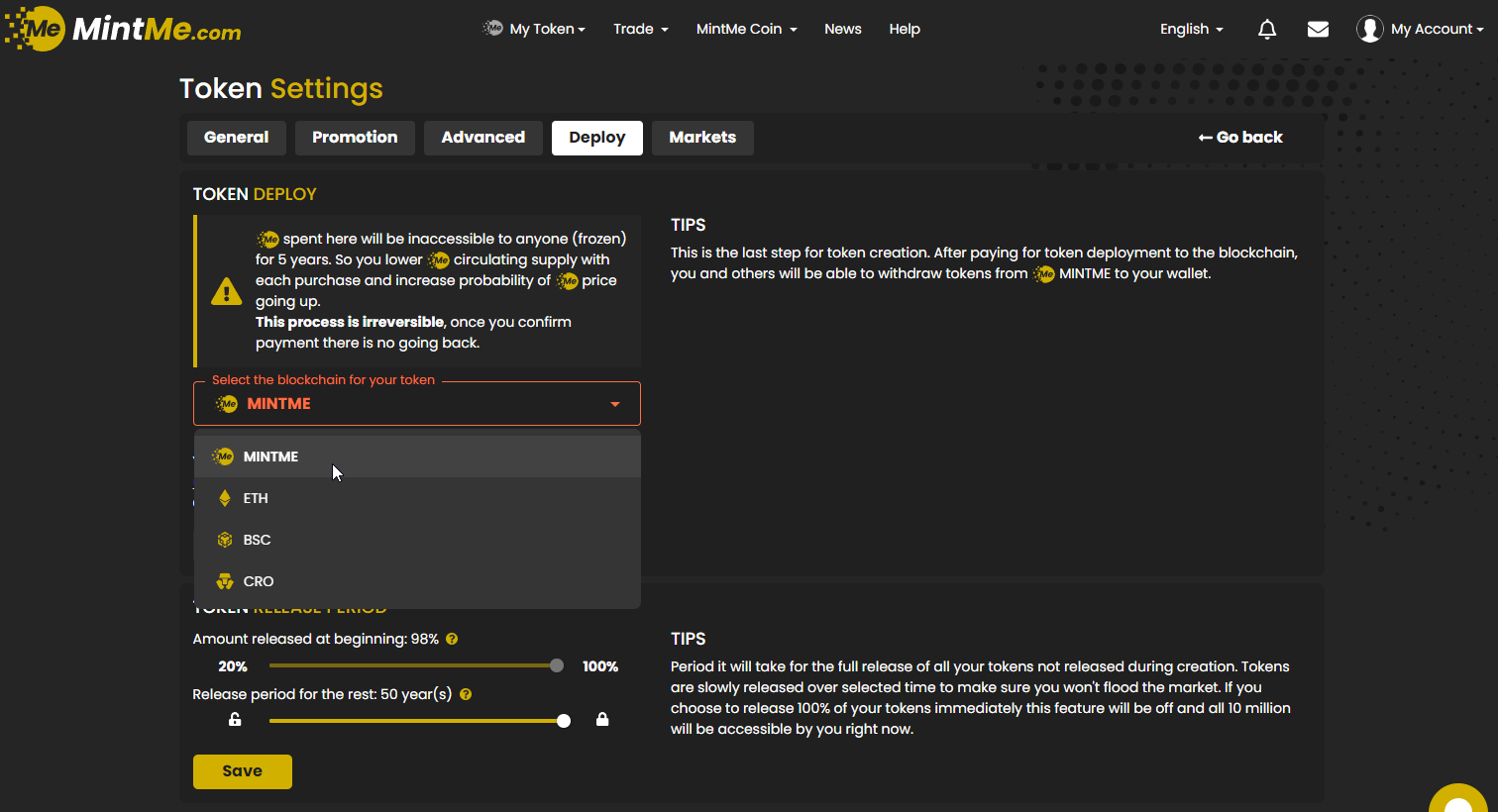Open the messages envelope icon
The image size is (1498, 812).
click(1318, 30)
